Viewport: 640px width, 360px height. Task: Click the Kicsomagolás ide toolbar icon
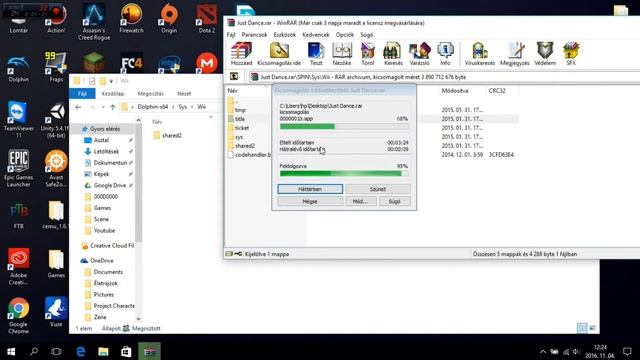pos(279,54)
